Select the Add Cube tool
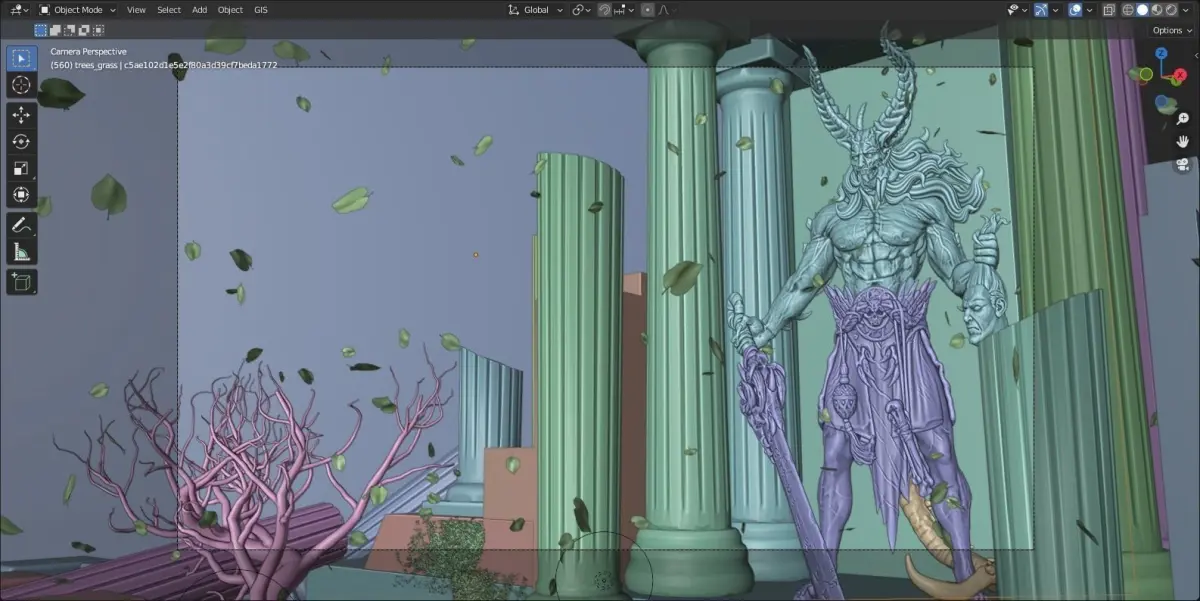The image size is (1200, 601). point(21,283)
